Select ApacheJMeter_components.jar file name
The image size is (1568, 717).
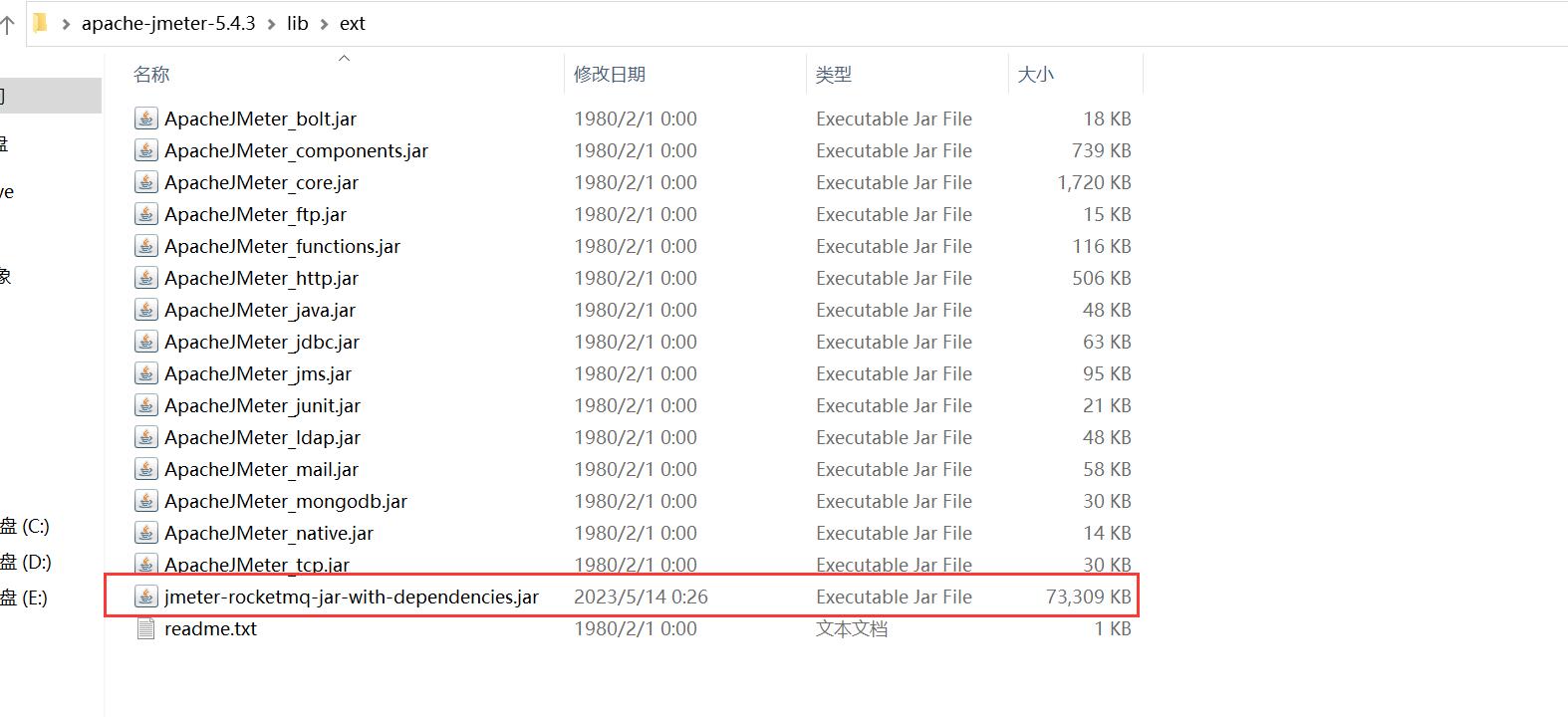pyautogui.click(x=297, y=150)
